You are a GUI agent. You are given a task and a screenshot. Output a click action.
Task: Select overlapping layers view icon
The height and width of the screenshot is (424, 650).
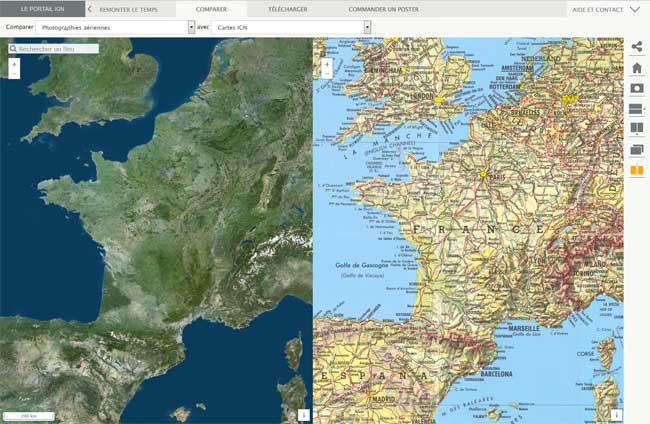pyautogui.click(x=637, y=149)
